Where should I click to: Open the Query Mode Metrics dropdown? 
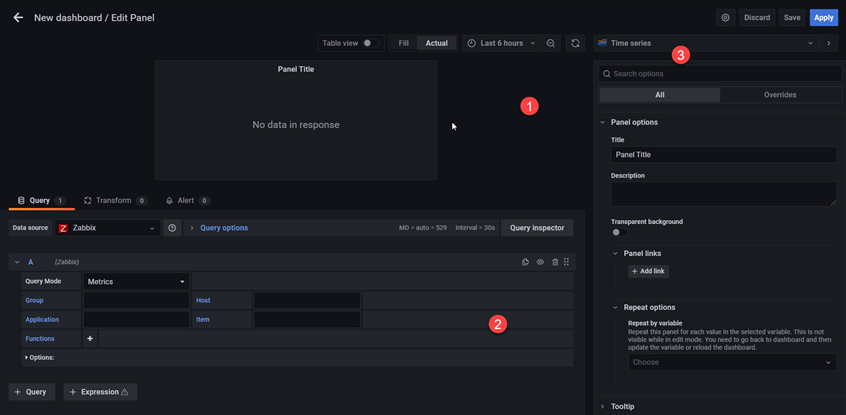coord(136,282)
